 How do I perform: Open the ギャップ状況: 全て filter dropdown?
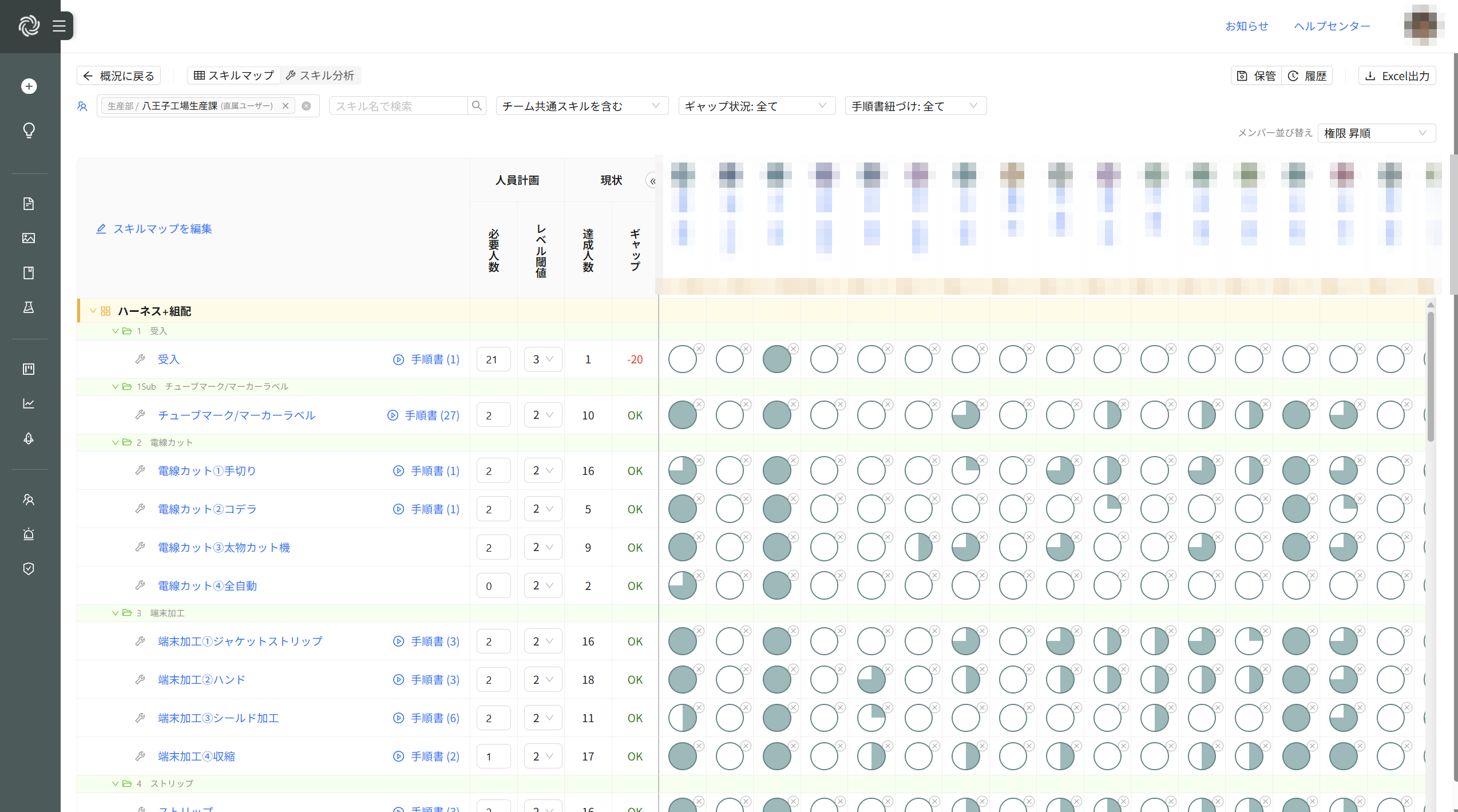(756, 106)
